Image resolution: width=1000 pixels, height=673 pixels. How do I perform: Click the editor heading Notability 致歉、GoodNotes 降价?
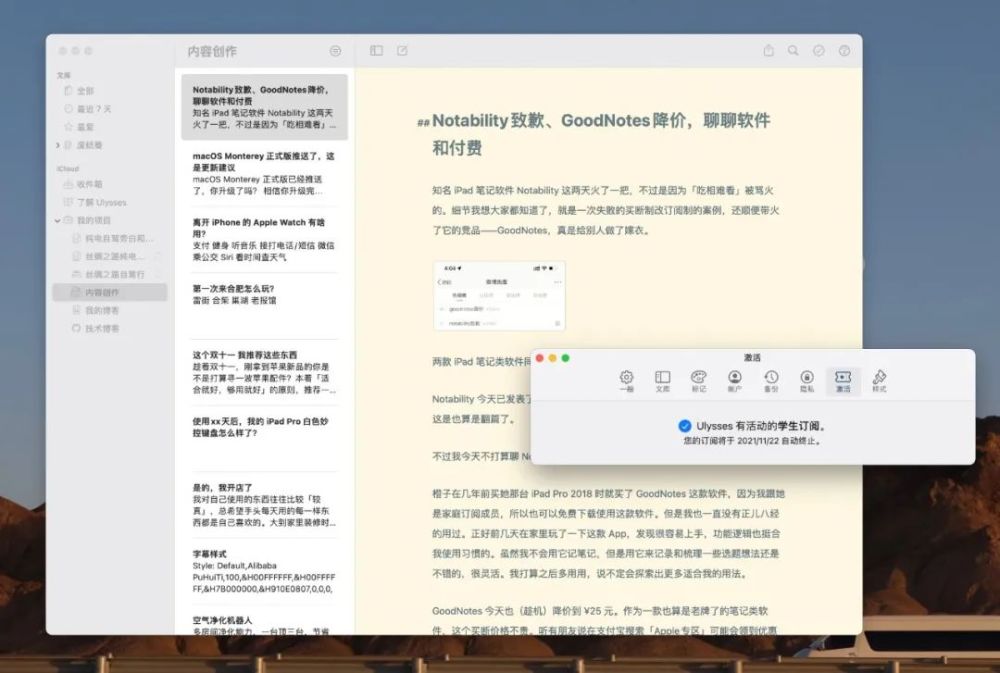(601, 133)
